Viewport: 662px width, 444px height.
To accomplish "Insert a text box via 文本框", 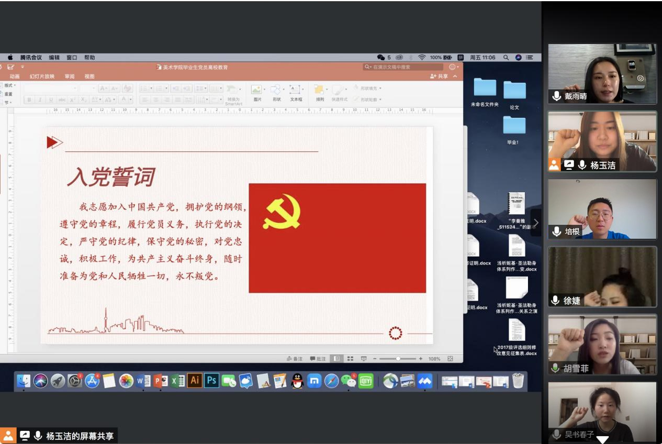I will click(296, 93).
